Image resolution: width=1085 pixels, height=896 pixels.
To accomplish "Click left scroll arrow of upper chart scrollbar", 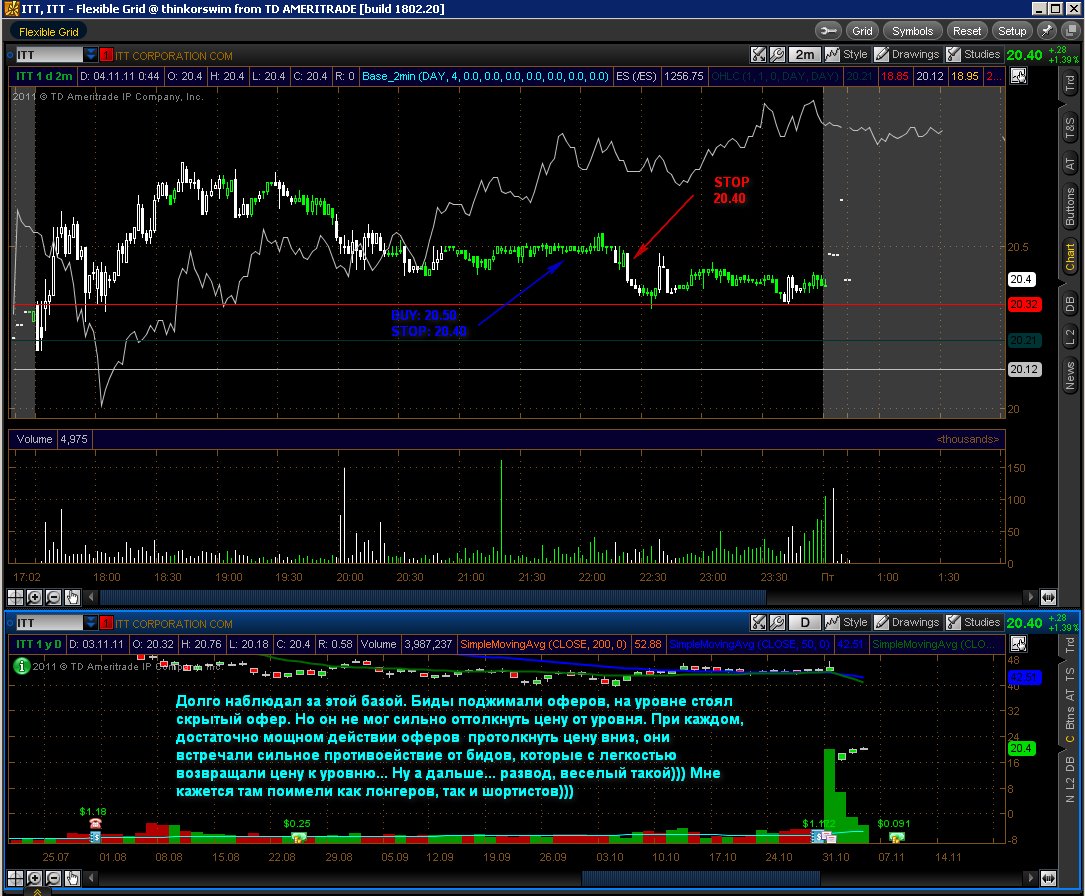I will pos(91,597).
